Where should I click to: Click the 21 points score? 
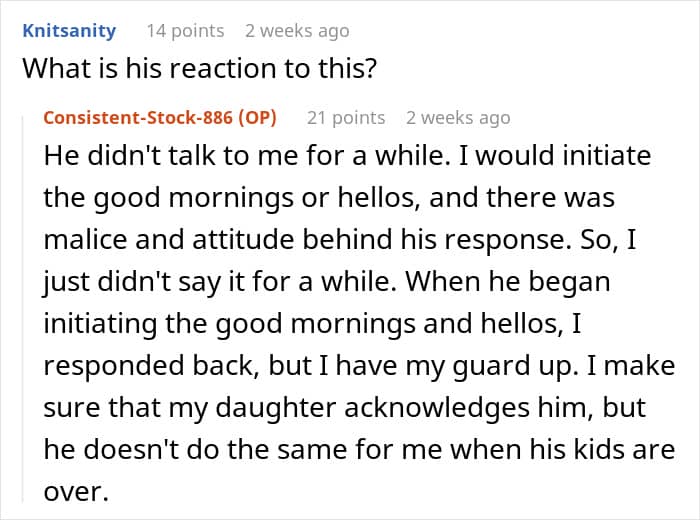[346, 118]
